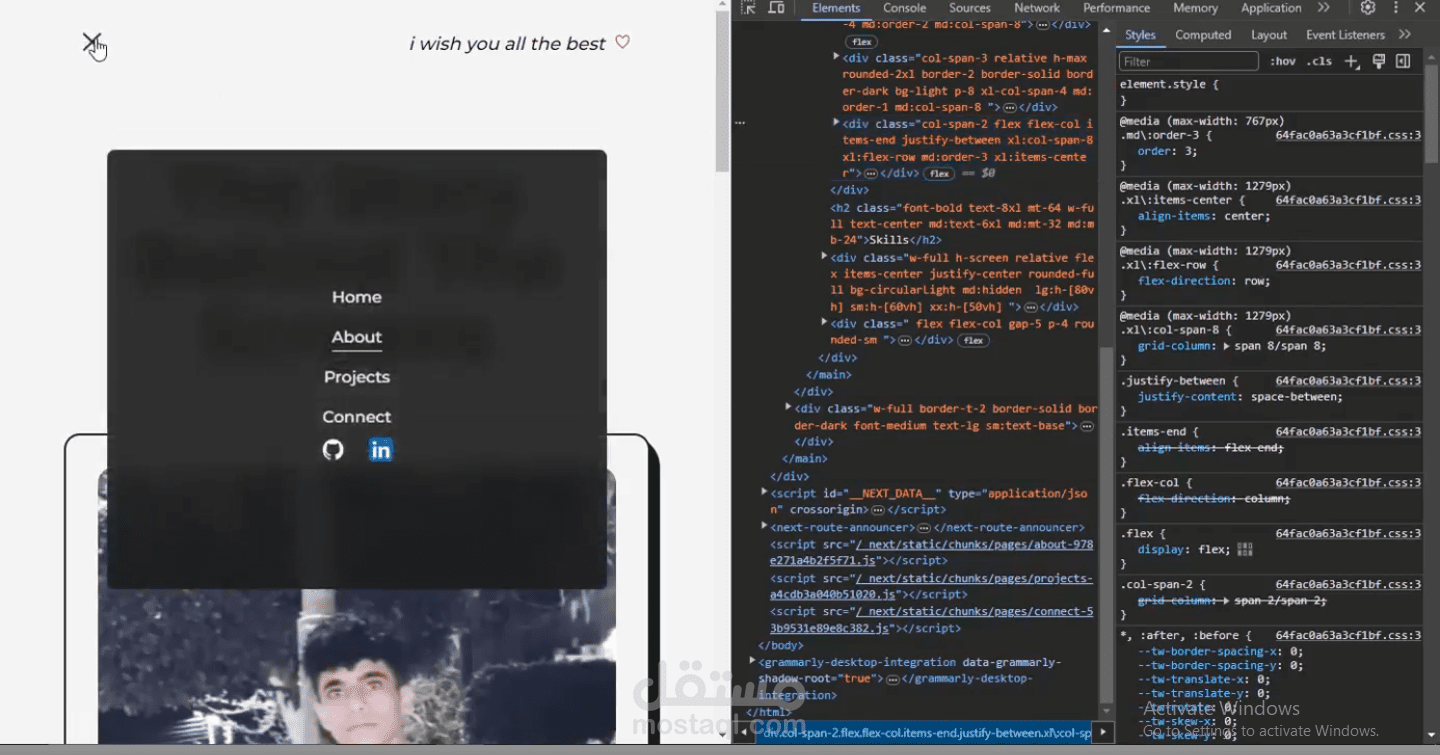1440x755 pixels.
Task: Open the Network tab
Action: click(1037, 8)
